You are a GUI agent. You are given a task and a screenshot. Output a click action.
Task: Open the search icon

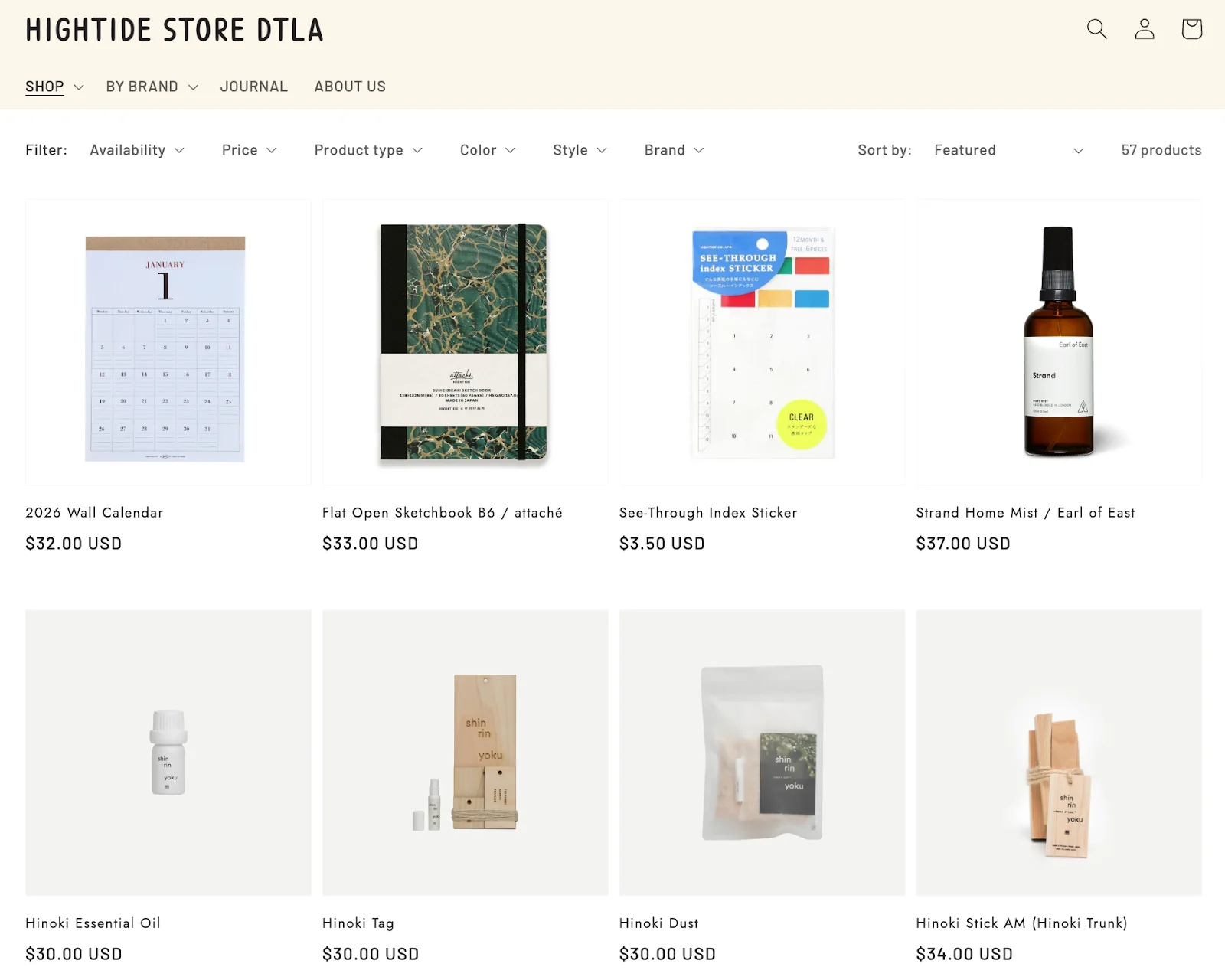click(1096, 29)
